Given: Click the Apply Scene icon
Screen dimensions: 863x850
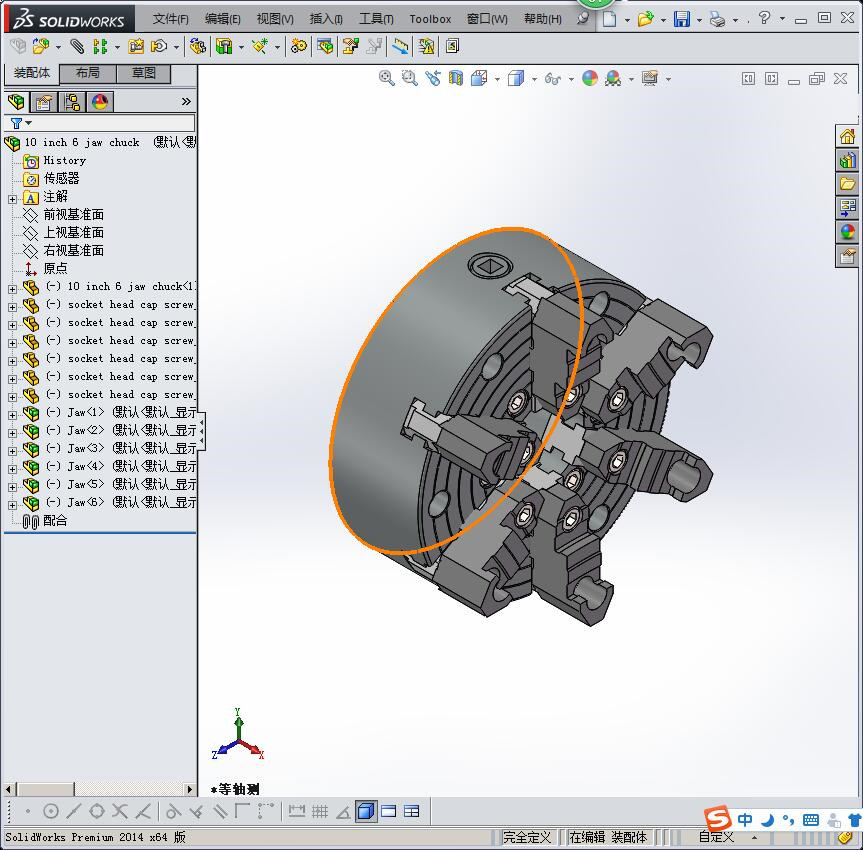Looking at the screenshot, I should coord(613,79).
